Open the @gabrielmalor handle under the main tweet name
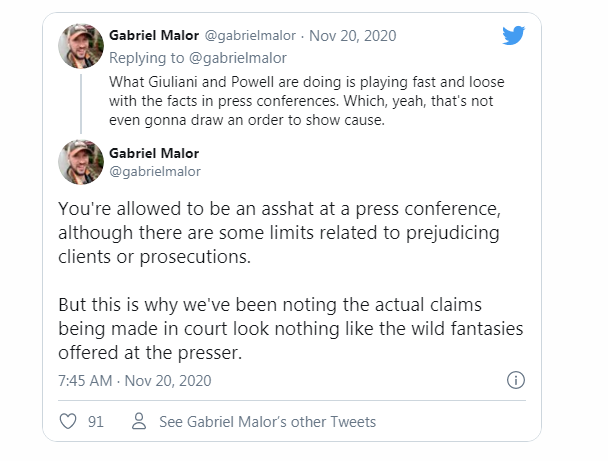 pyautogui.click(x=155, y=171)
